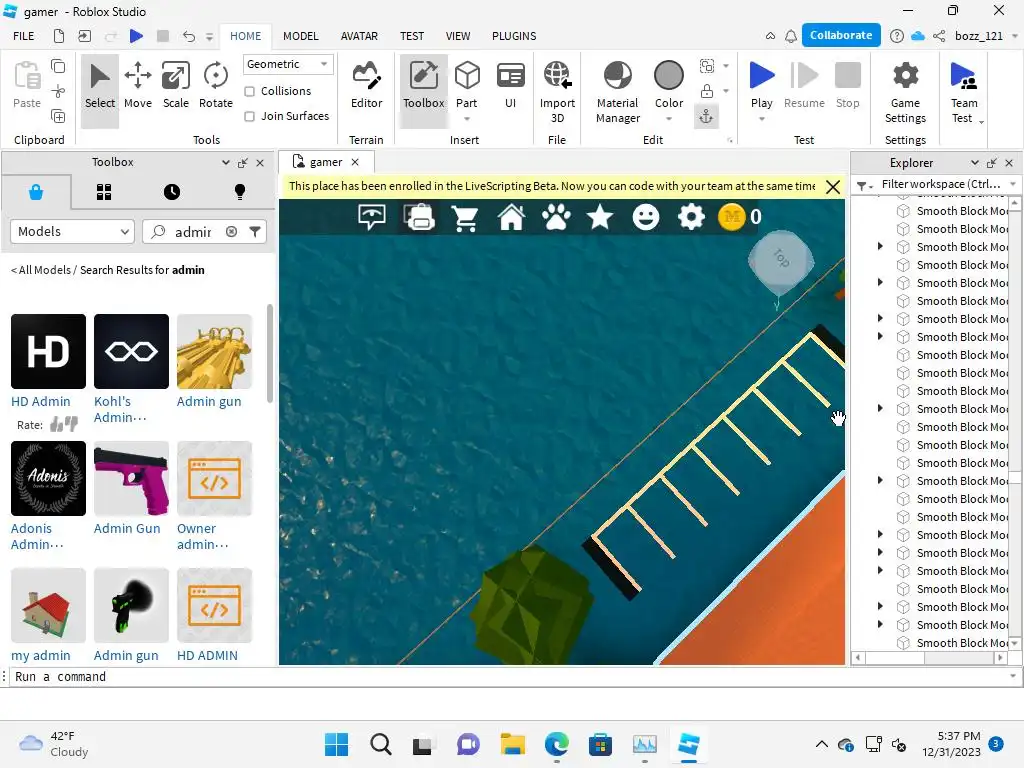Click the Cut scissors icon in Clipboard
The height and width of the screenshot is (768, 1024).
click(58, 91)
